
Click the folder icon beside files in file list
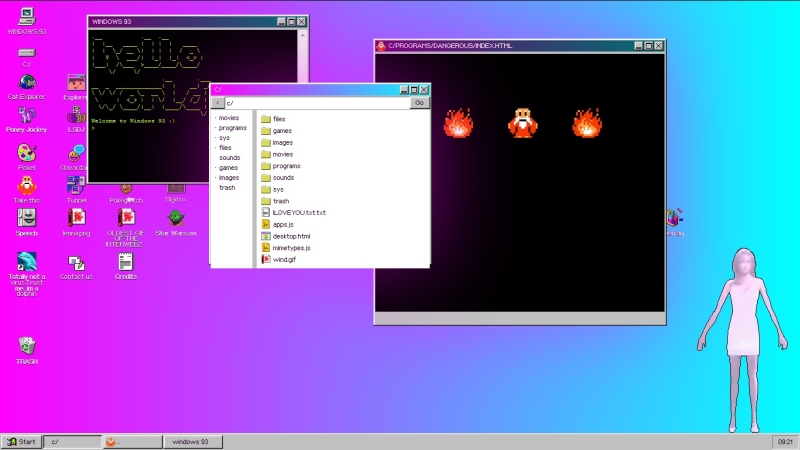(266, 119)
